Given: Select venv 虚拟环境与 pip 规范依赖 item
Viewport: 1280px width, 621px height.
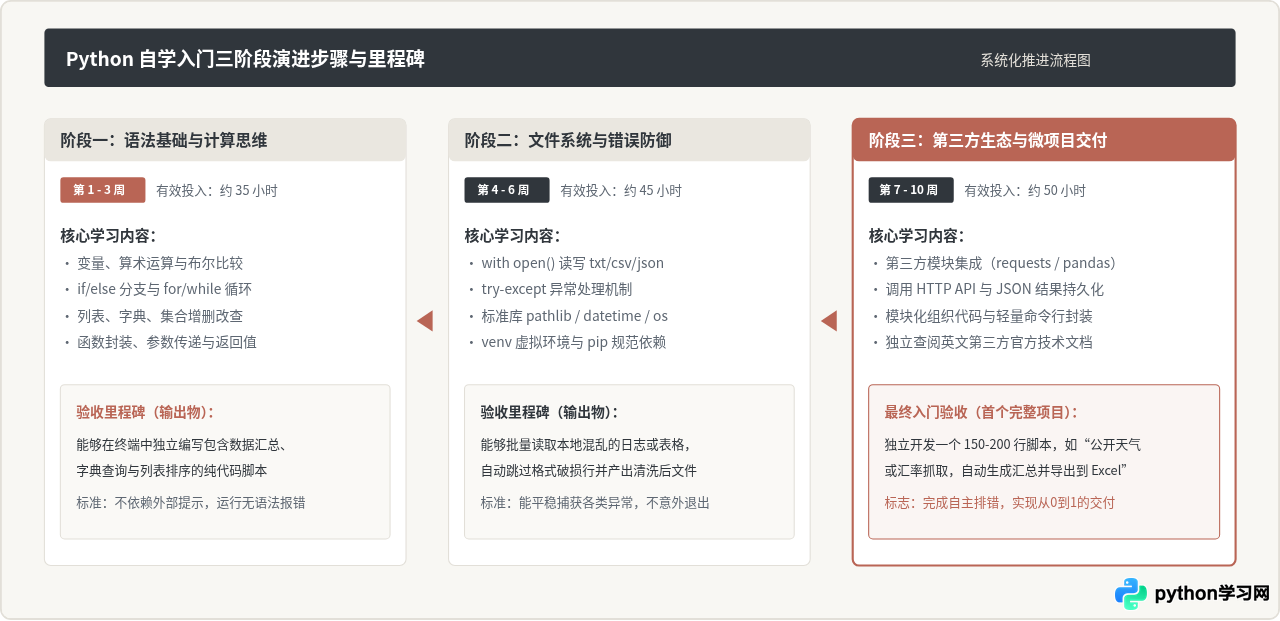Looking at the screenshot, I should 574,342.
